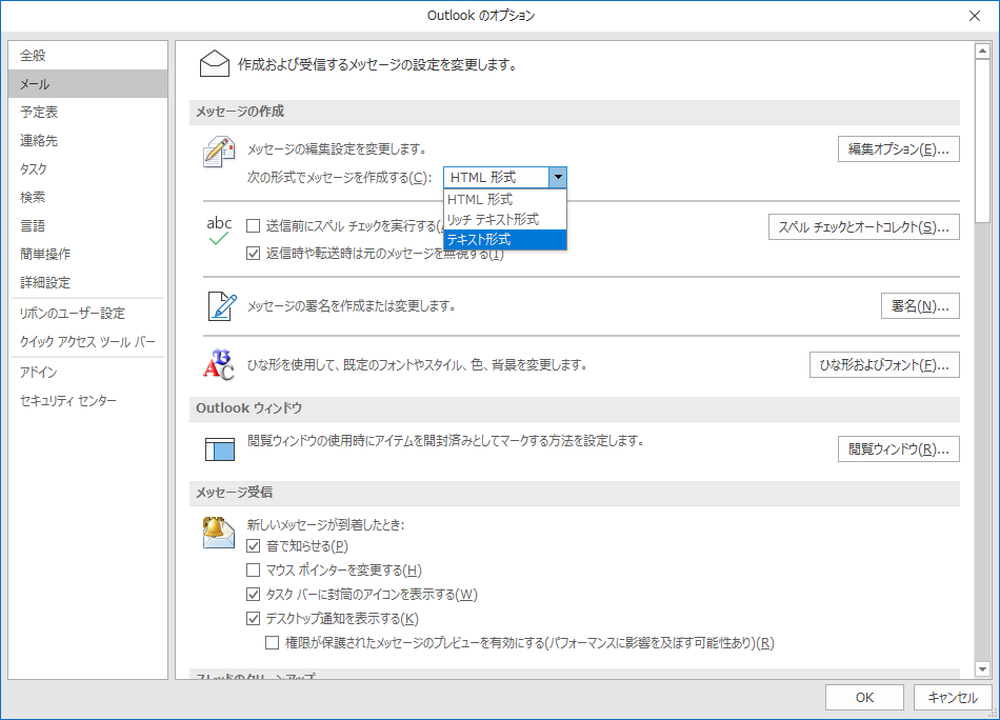Image resolution: width=1000 pixels, height=720 pixels.
Task: Click the stationery and fonts ABC icon
Action: 218,365
